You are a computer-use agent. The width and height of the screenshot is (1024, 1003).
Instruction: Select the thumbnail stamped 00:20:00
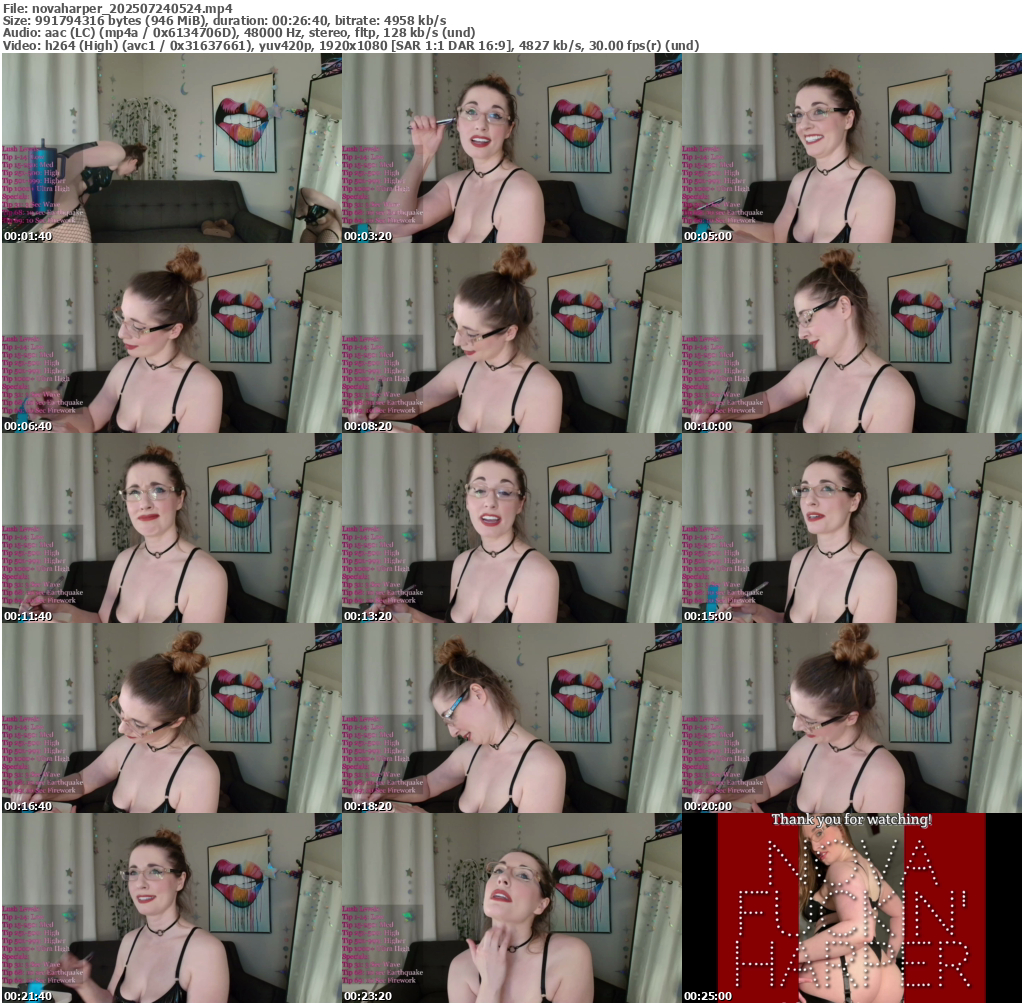[x=852, y=718]
